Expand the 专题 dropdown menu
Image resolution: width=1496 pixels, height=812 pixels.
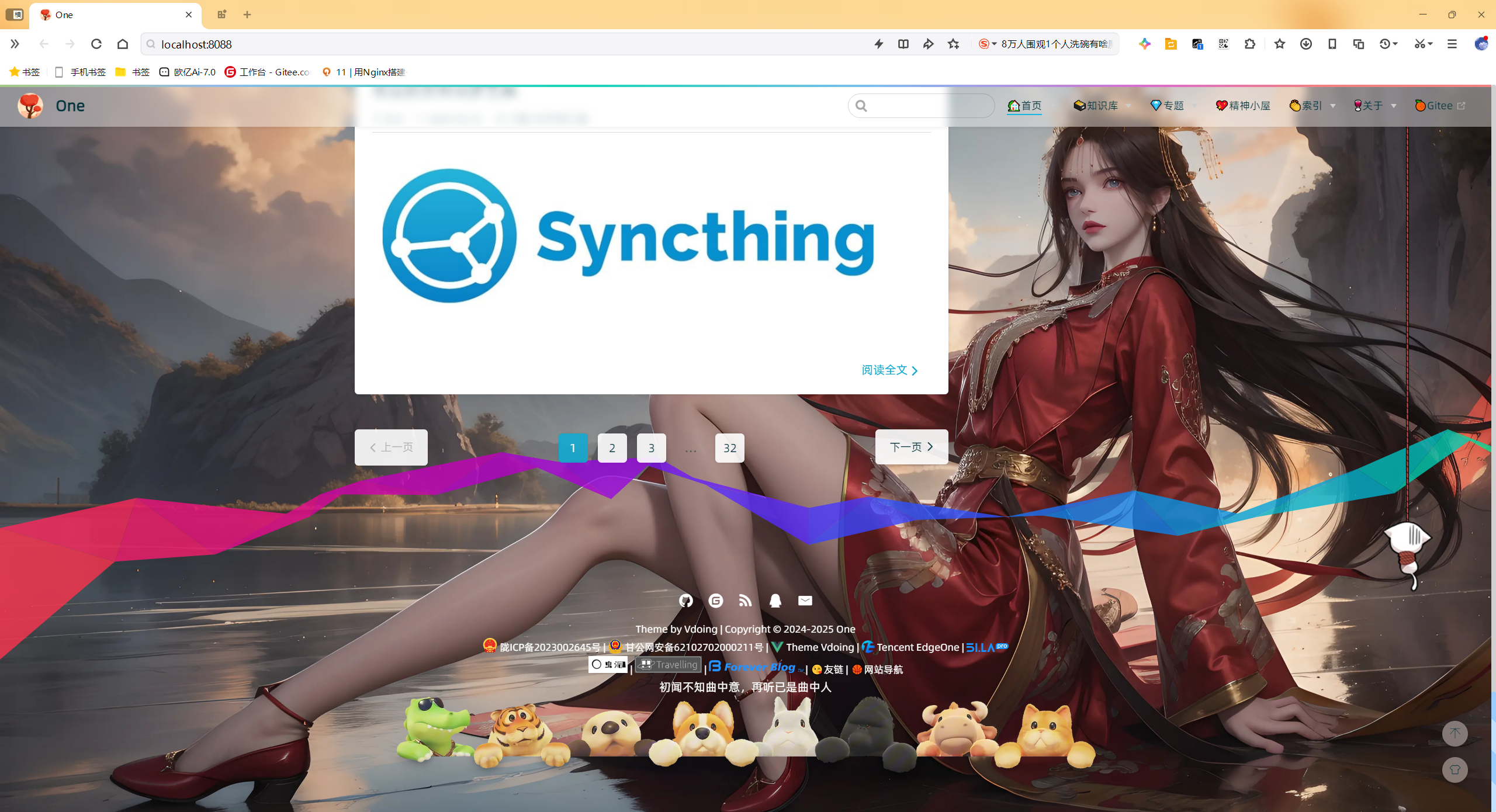point(1173,106)
